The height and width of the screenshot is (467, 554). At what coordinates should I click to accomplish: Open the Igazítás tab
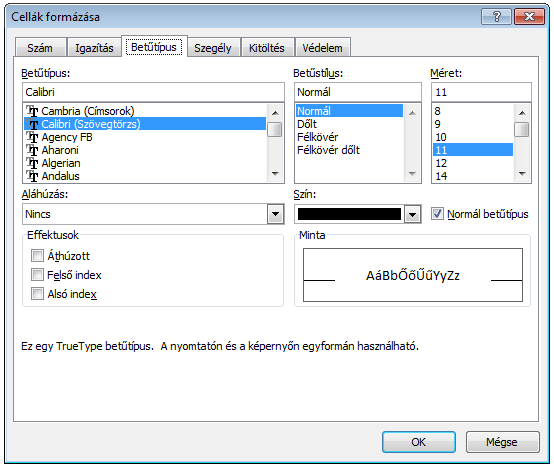(x=94, y=48)
